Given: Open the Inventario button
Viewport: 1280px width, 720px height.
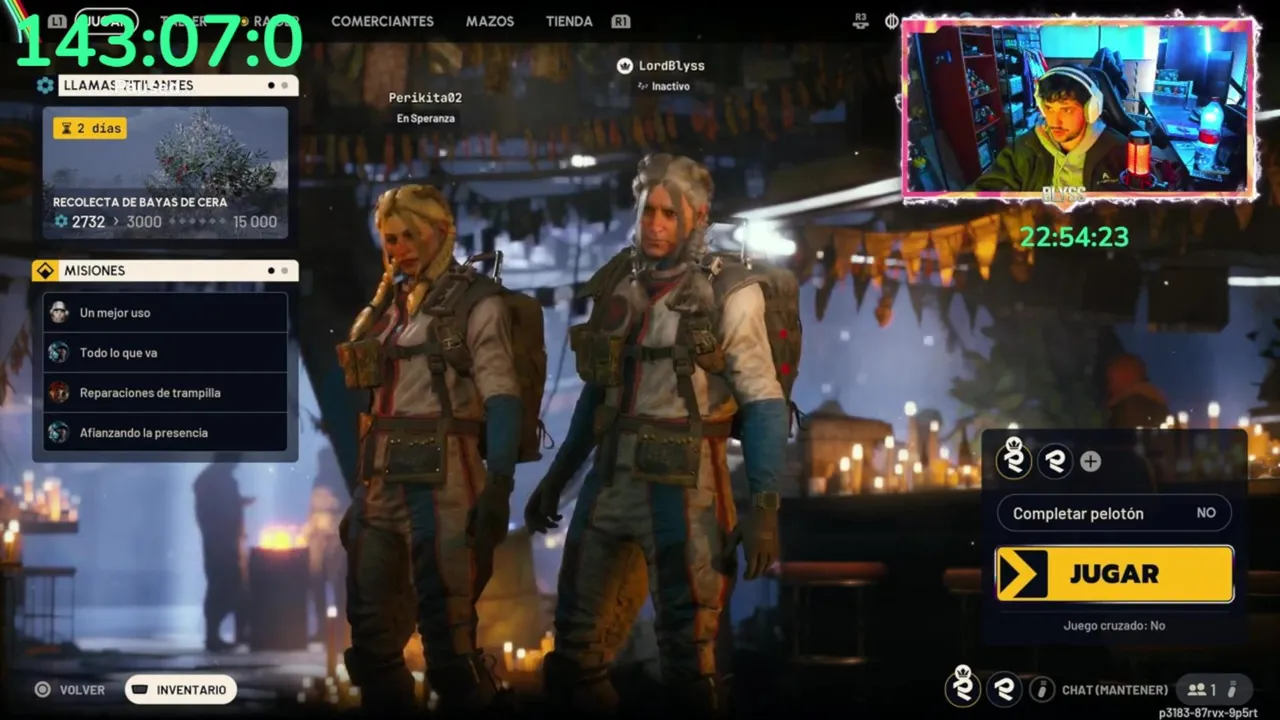Looking at the screenshot, I should tap(181, 690).
